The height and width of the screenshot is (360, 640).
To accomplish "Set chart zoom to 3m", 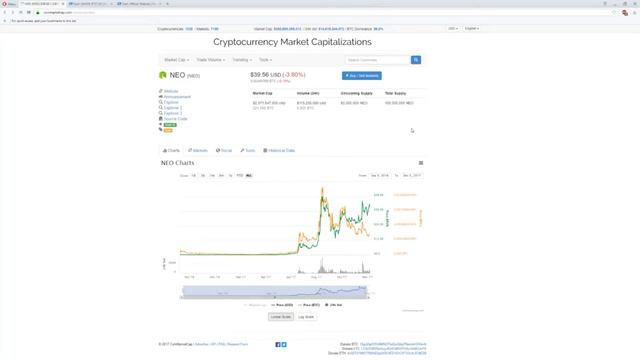I will tap(221, 176).
